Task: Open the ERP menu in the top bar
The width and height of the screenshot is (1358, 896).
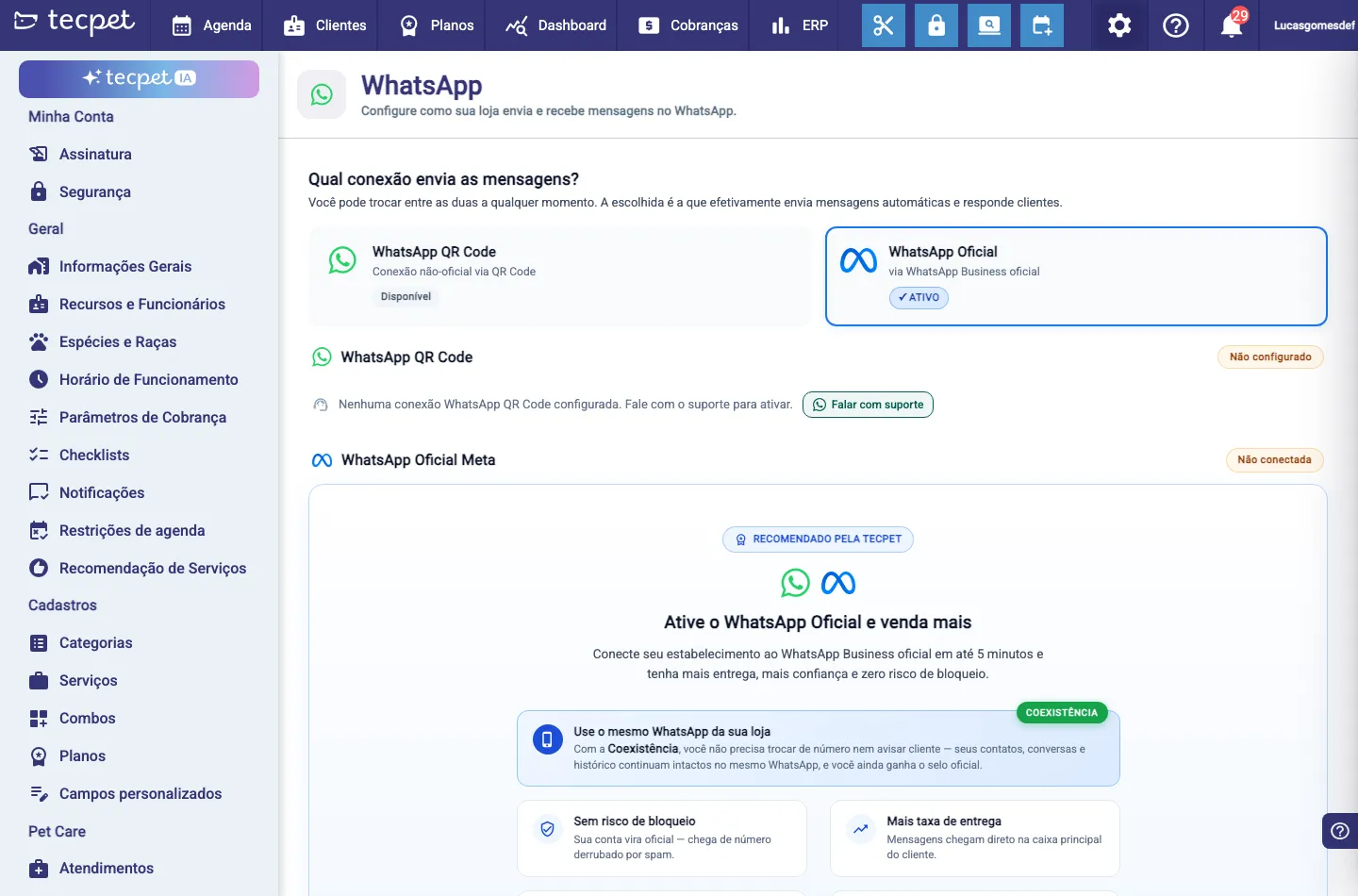Action: [800, 25]
